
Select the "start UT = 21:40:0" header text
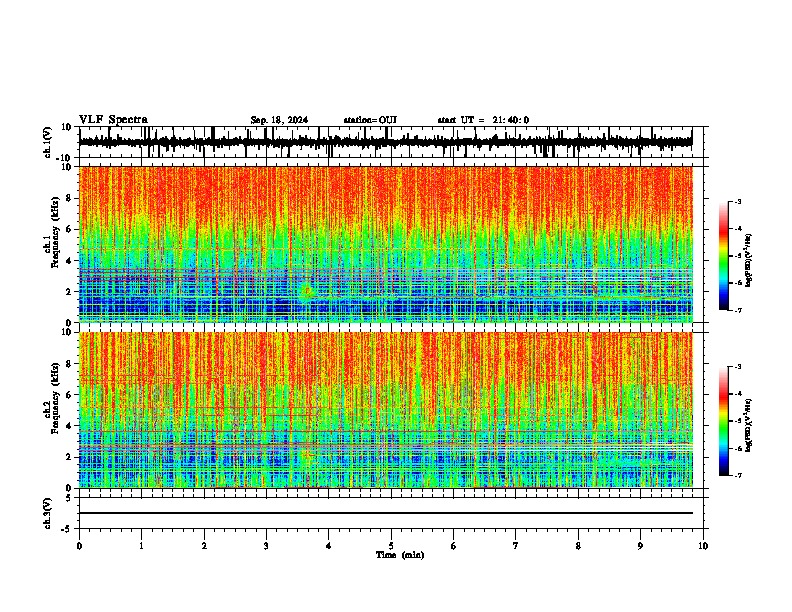coord(483,120)
